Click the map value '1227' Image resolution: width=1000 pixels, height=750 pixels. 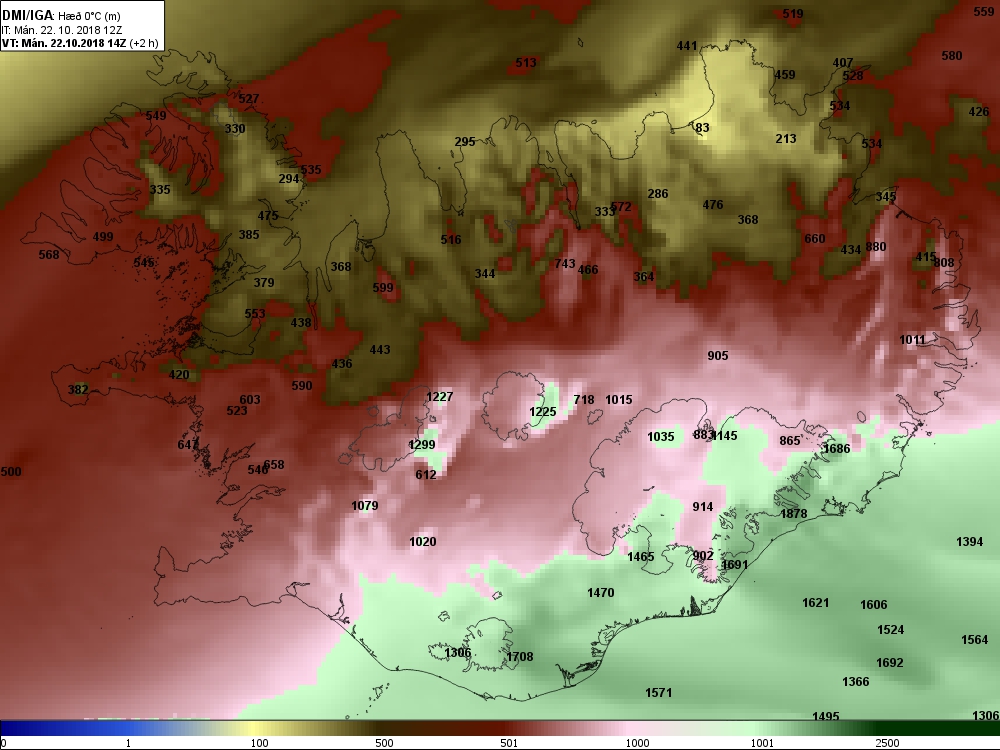[439, 397]
